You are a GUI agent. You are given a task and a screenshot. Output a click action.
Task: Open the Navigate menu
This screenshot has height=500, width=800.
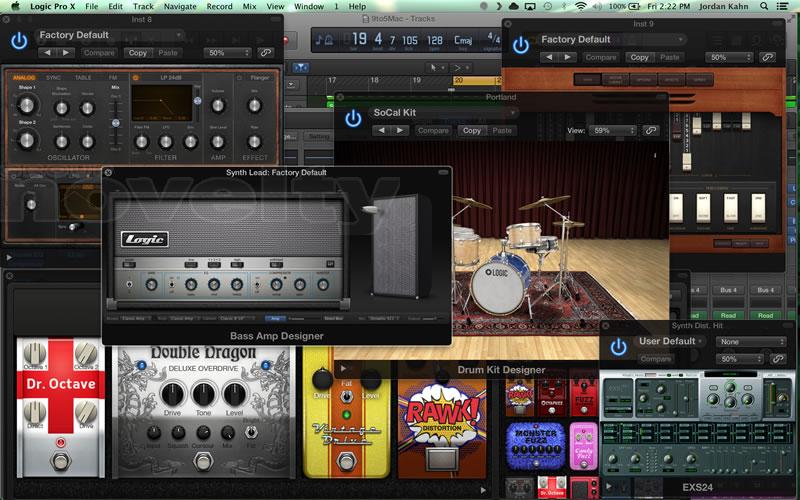[180, 6]
